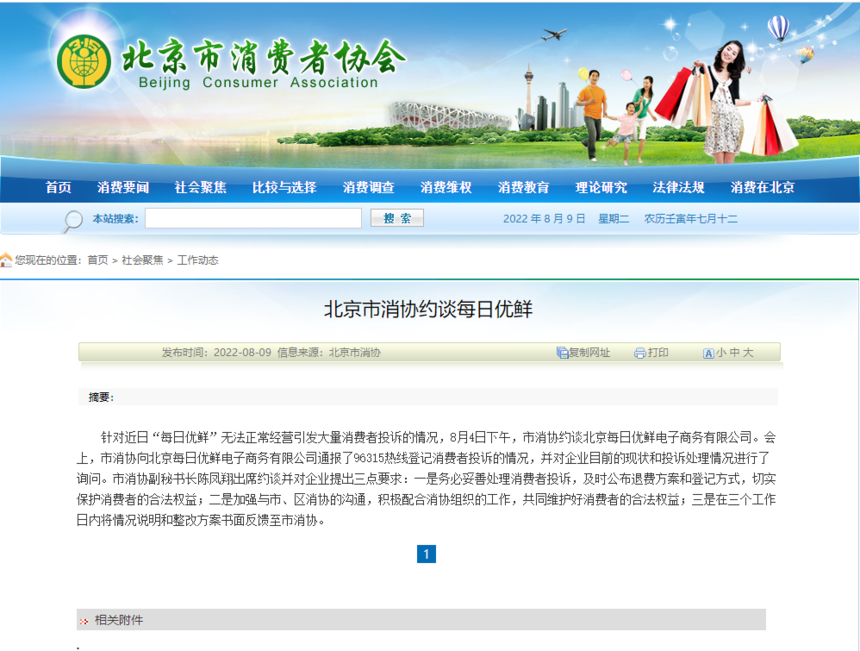Set font size to 小
The height and width of the screenshot is (651, 860).
pyautogui.click(x=721, y=353)
